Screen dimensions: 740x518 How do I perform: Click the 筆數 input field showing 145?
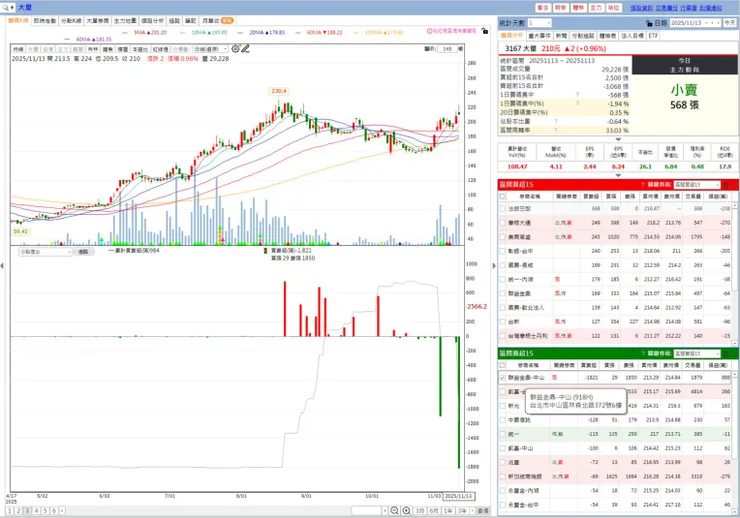tap(447, 49)
